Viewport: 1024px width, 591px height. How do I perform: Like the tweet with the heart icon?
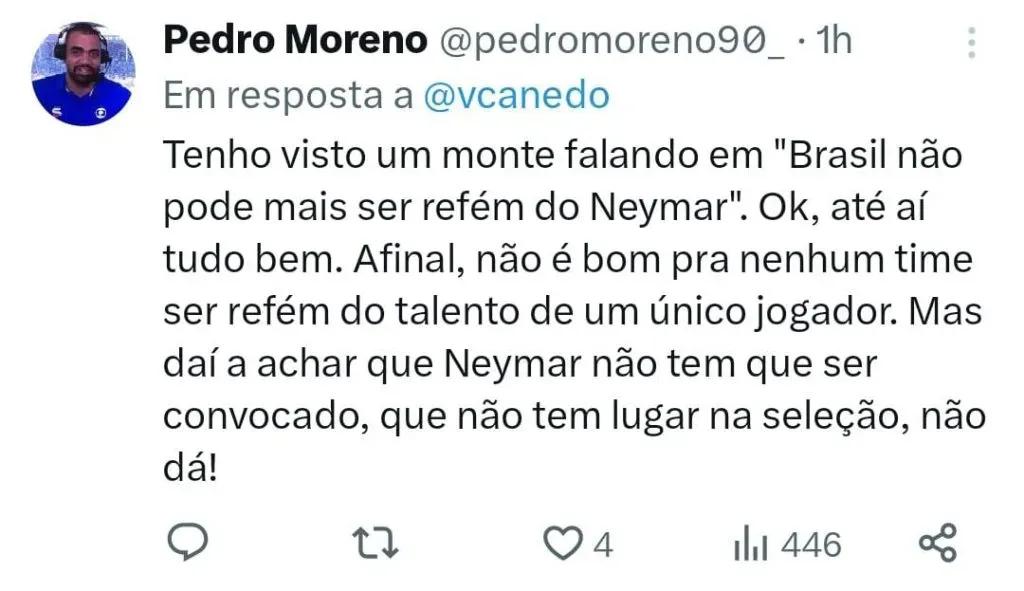tap(562, 544)
